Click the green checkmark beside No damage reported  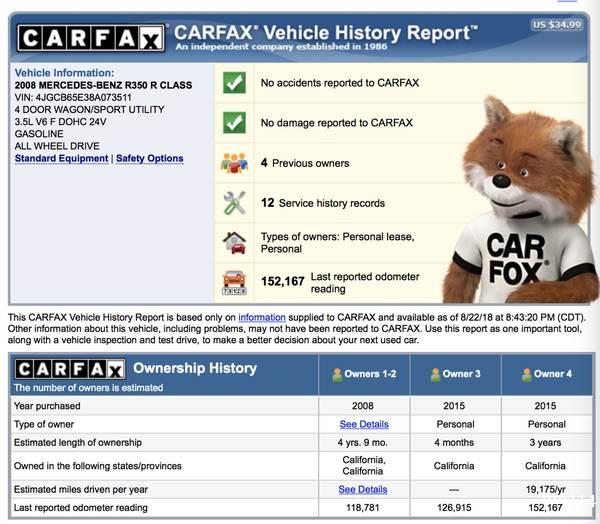tap(234, 122)
